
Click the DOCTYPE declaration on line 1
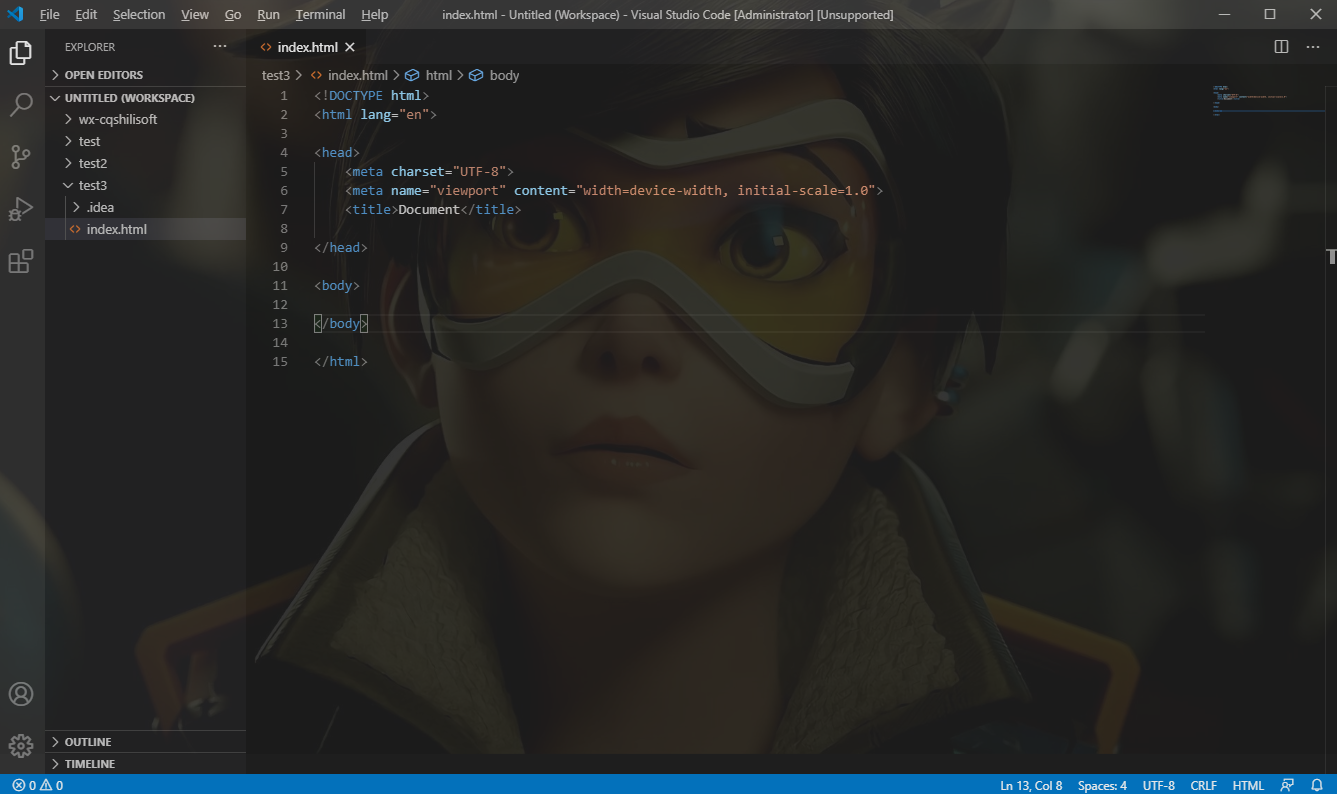[371, 96]
